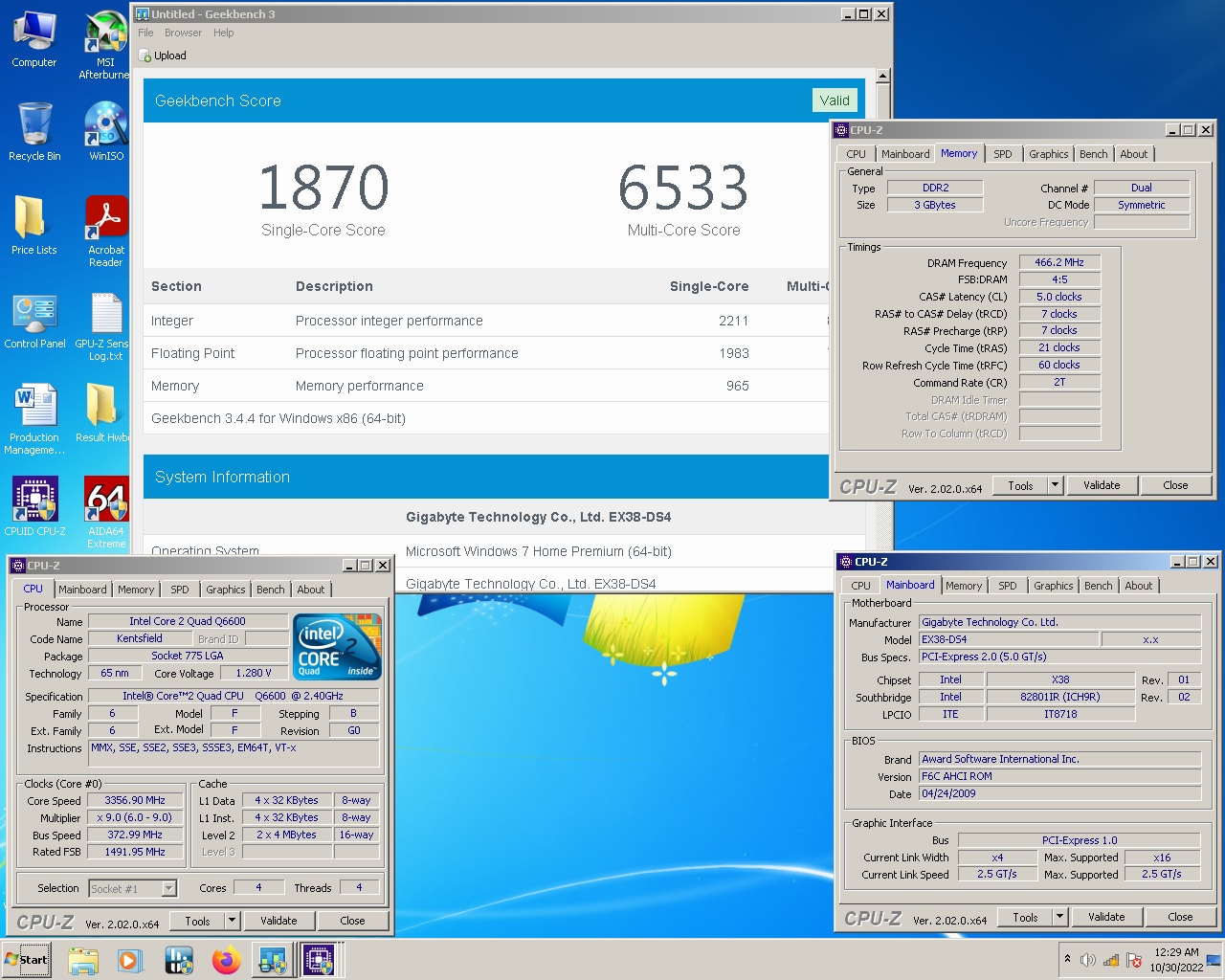Show hidden tray icons via the chevron
This screenshot has width=1225, height=980.
point(1067,959)
